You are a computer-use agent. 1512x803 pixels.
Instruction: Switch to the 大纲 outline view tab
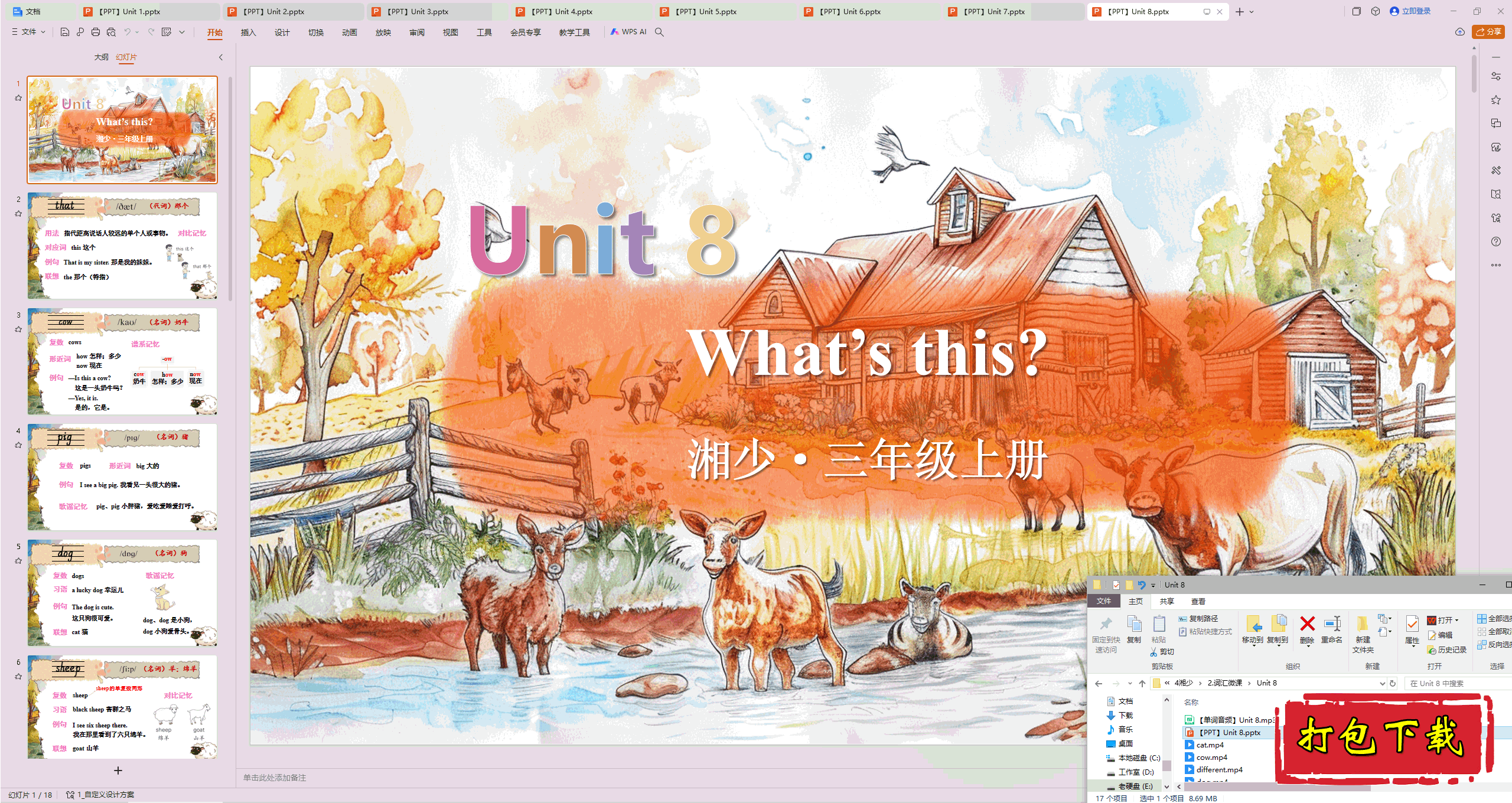tap(101, 57)
